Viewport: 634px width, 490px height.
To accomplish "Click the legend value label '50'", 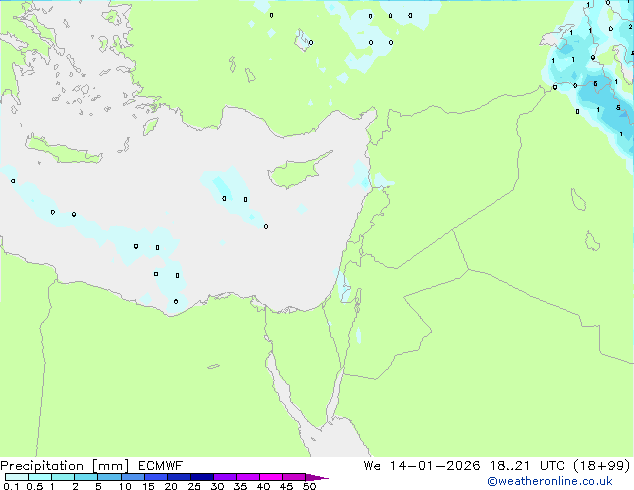I will pyautogui.click(x=309, y=486).
